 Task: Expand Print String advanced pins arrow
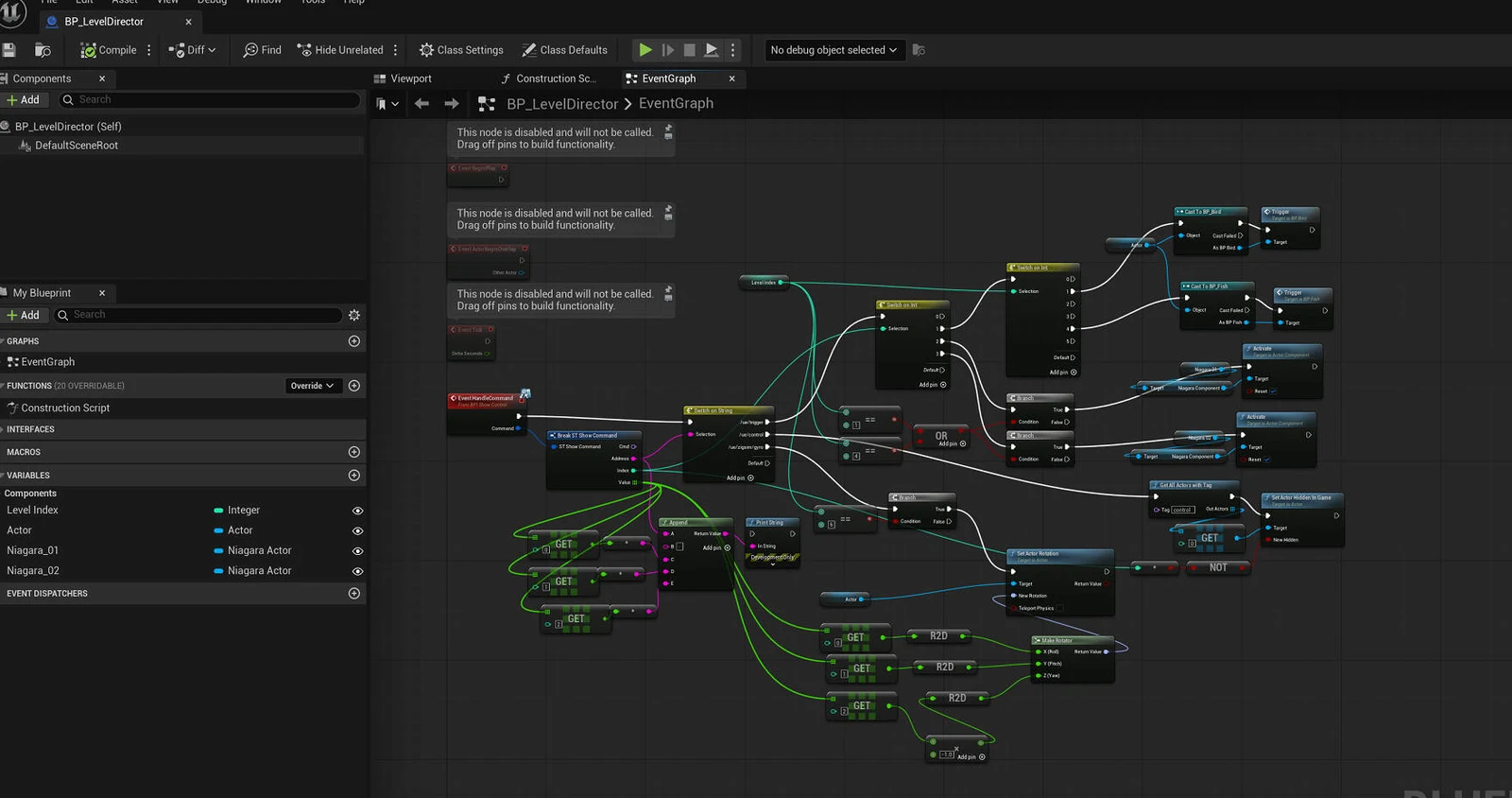click(773, 564)
